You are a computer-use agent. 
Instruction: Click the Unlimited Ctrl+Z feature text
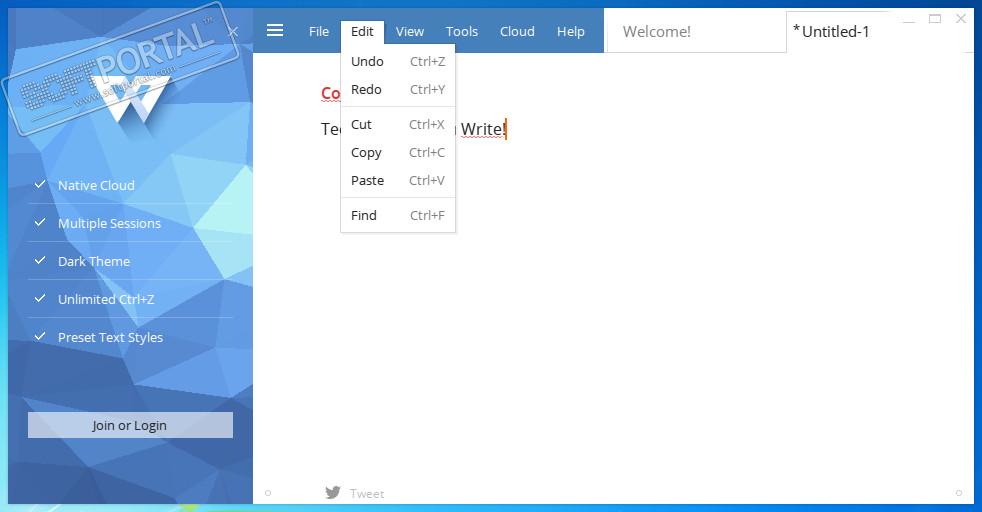106,299
